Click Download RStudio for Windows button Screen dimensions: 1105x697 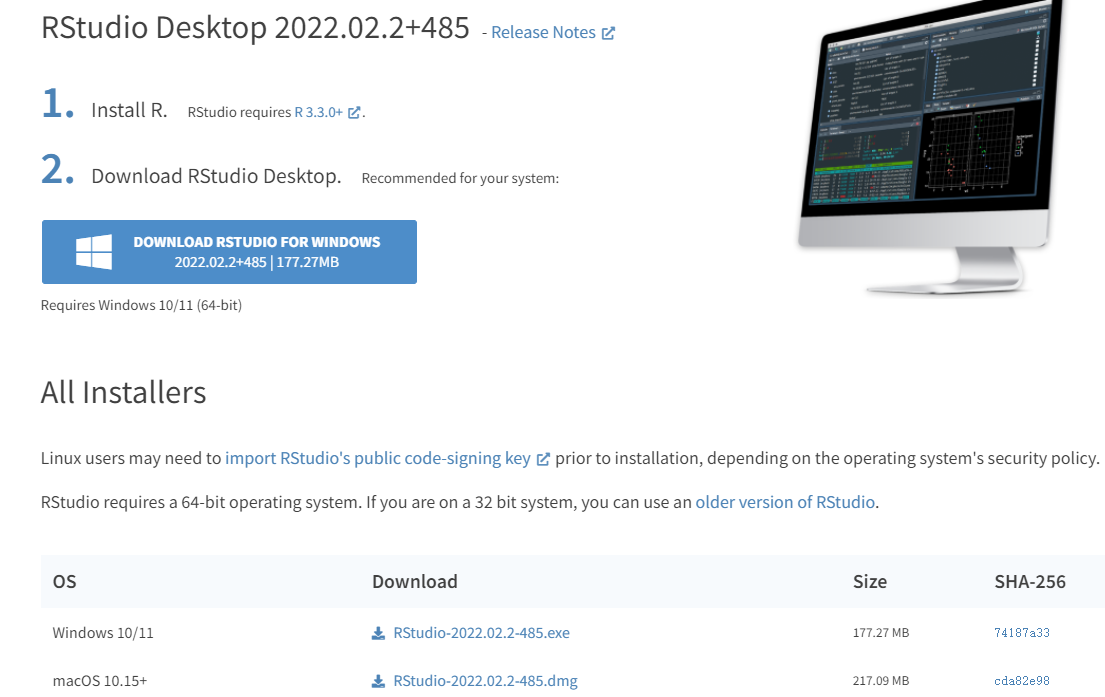tap(229, 252)
